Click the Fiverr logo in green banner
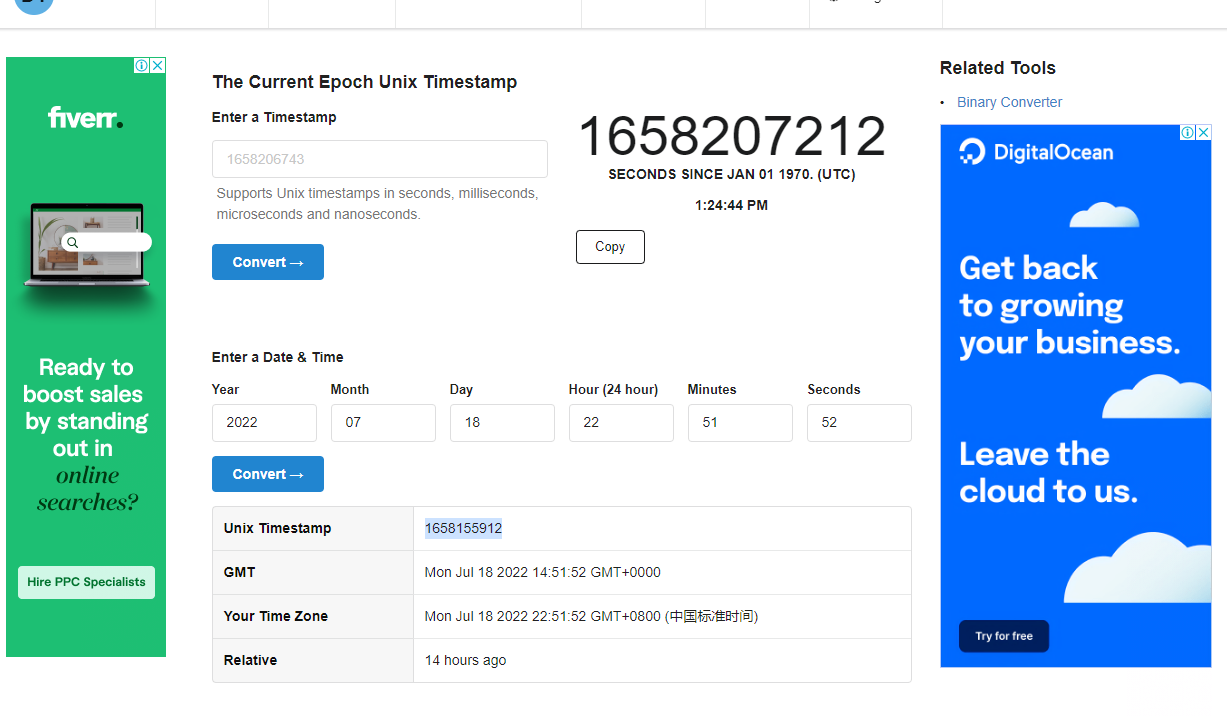Image resolution: width=1227 pixels, height=717 pixels. click(86, 118)
